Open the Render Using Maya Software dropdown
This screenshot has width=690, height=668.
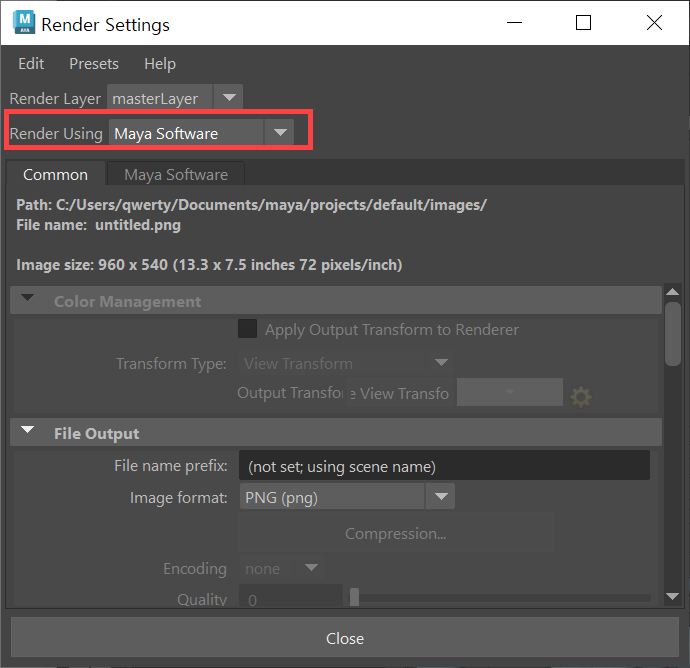click(201, 132)
